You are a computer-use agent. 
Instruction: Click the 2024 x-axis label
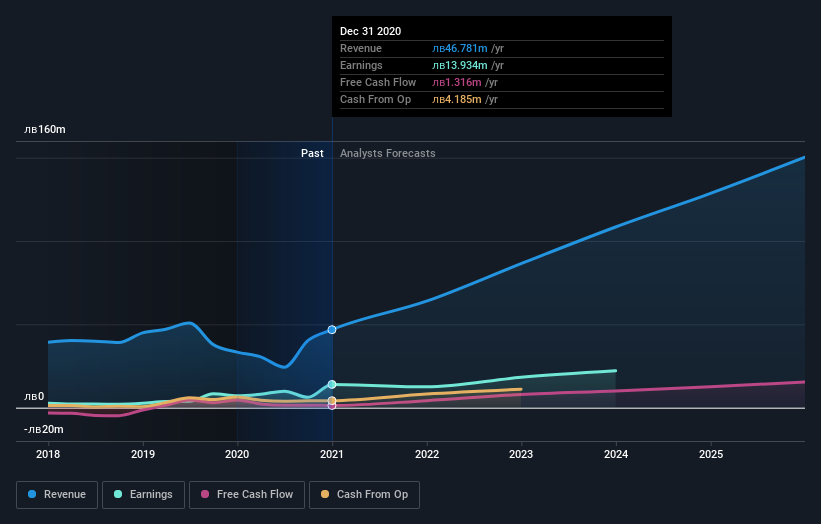(616, 454)
